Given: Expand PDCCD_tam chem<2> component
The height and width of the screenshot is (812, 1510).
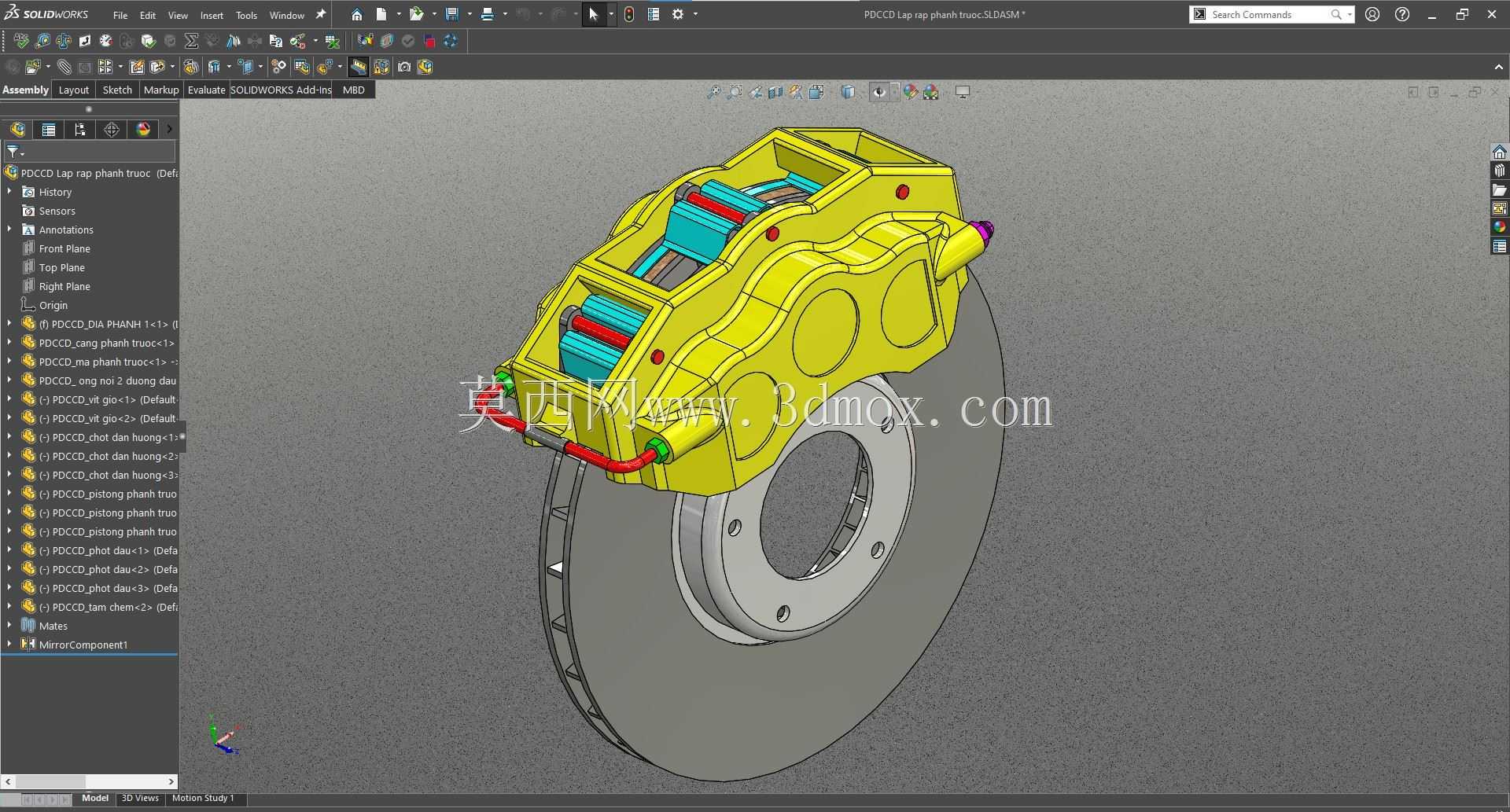Looking at the screenshot, I should point(9,606).
